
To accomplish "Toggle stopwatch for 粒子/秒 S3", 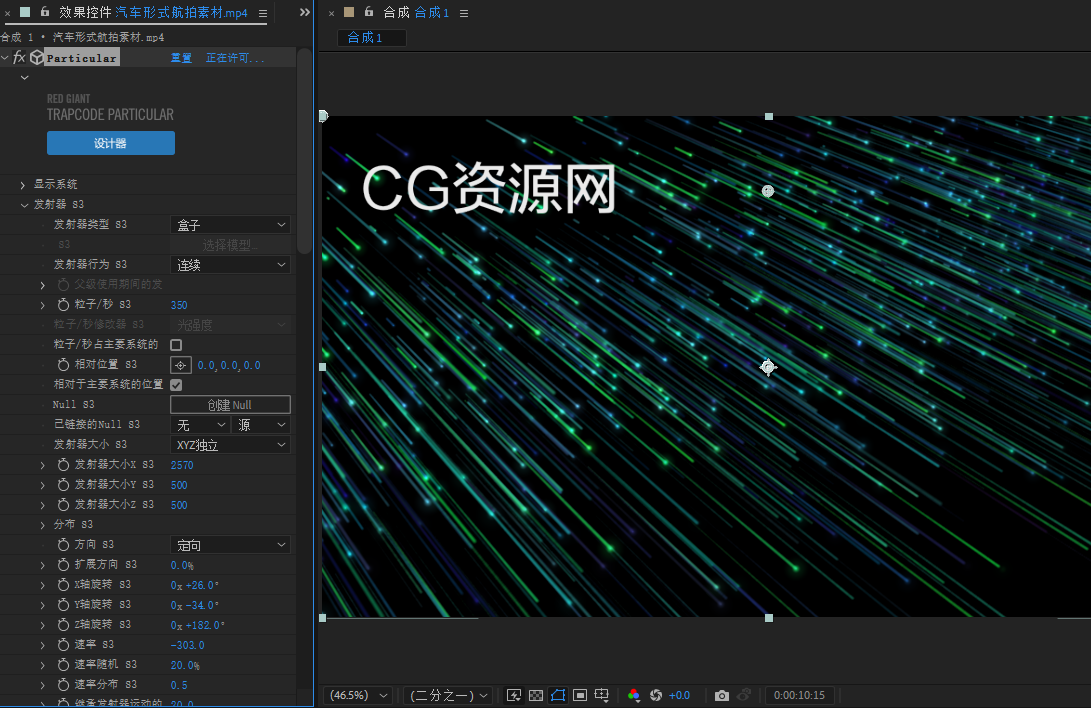I will [x=63, y=305].
